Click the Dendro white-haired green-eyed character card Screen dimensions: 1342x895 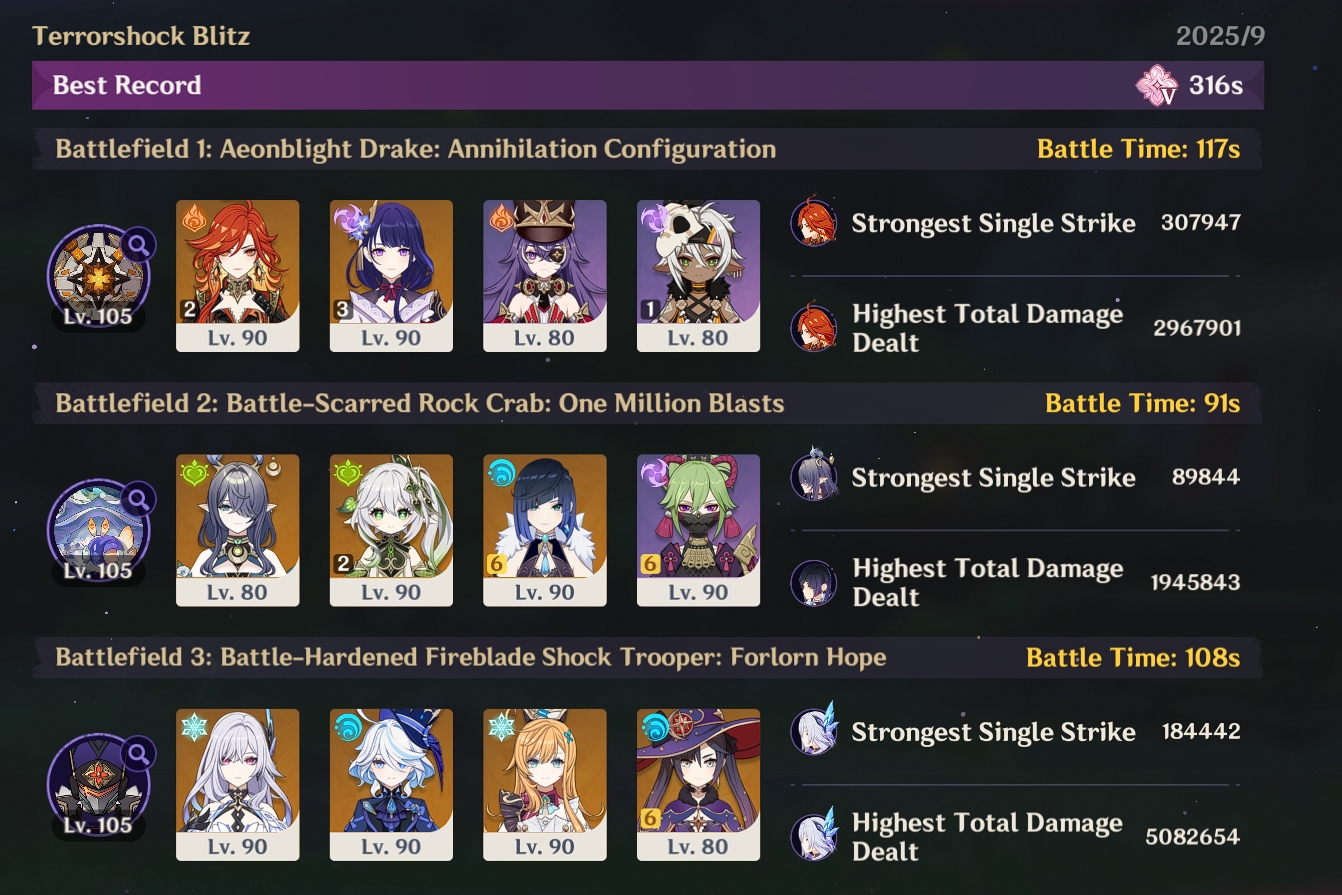tap(391, 530)
